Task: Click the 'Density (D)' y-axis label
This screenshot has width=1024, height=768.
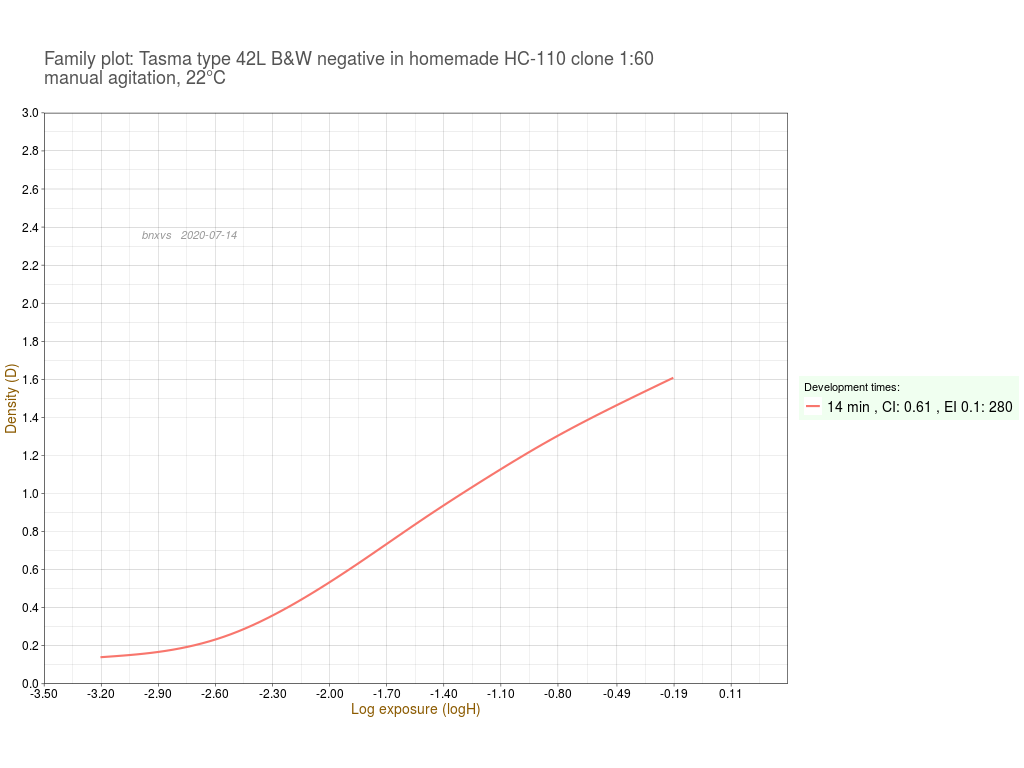Action: click(x=12, y=398)
